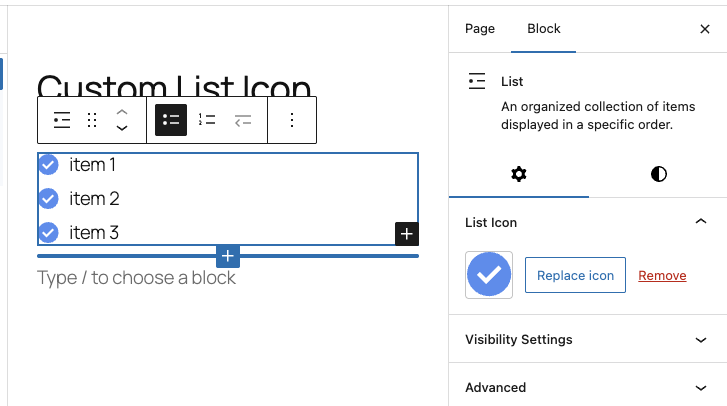Viewport: 727px width, 406px height.
Task: Move block down with the down arrow
Action: [x=122, y=128]
